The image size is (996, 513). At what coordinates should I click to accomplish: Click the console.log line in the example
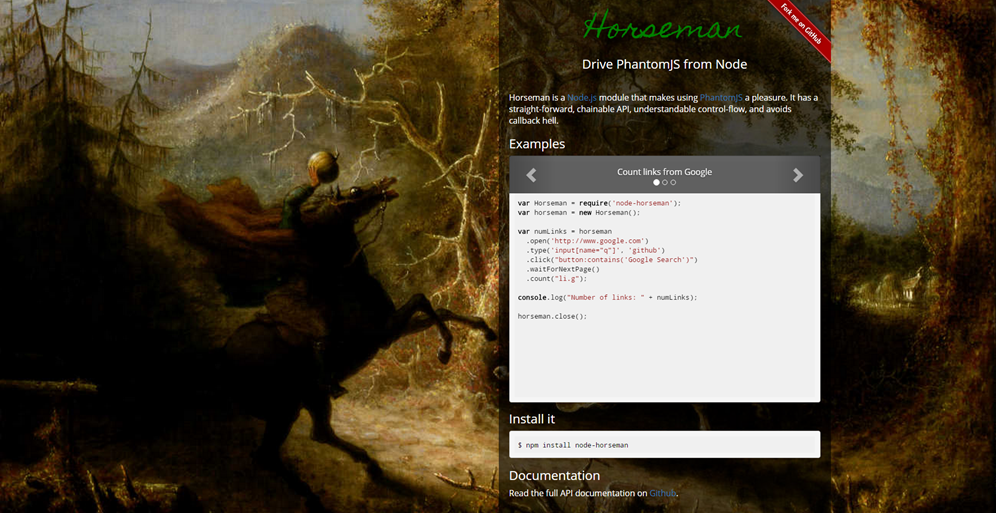coord(607,297)
